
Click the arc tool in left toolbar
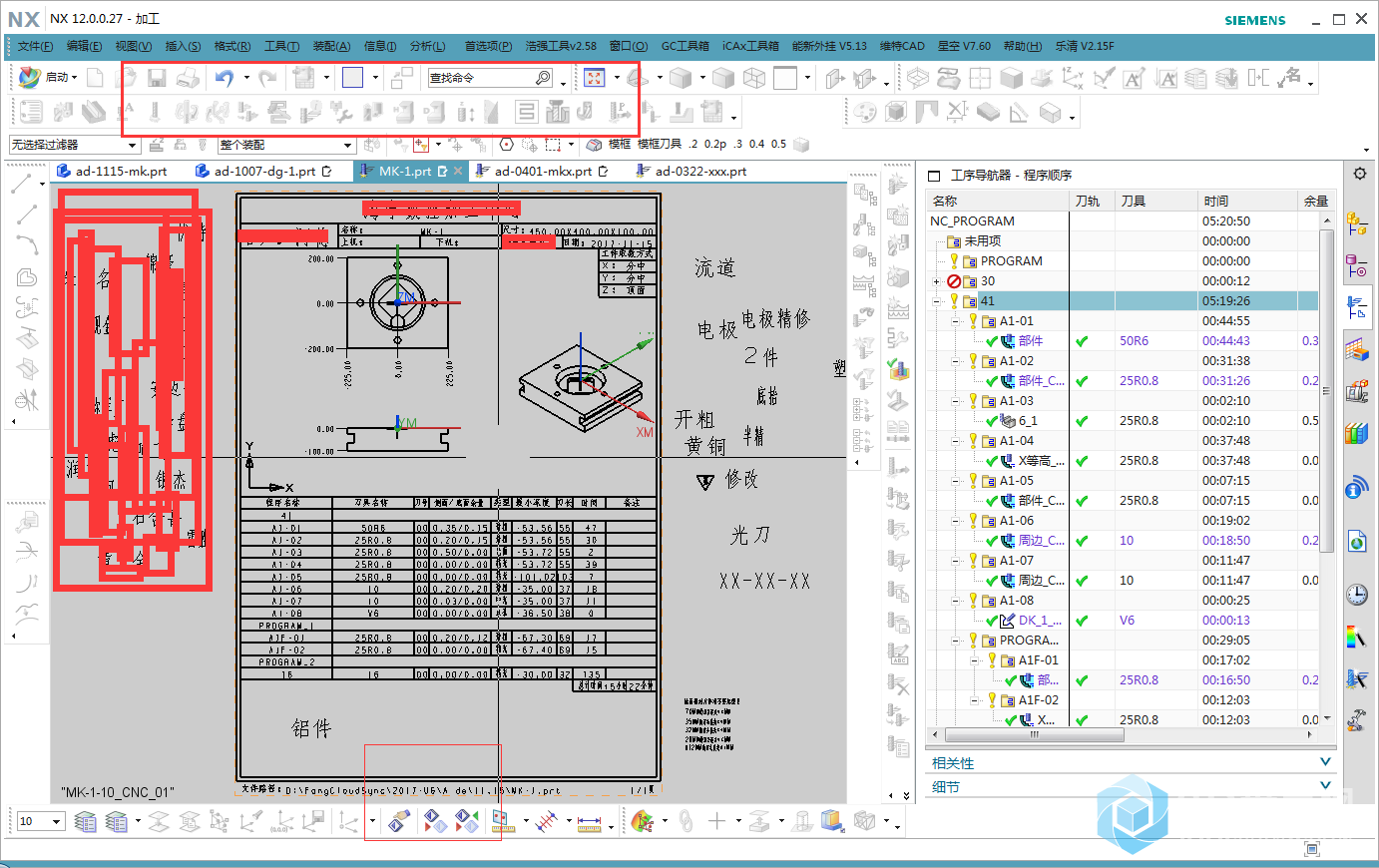27,244
